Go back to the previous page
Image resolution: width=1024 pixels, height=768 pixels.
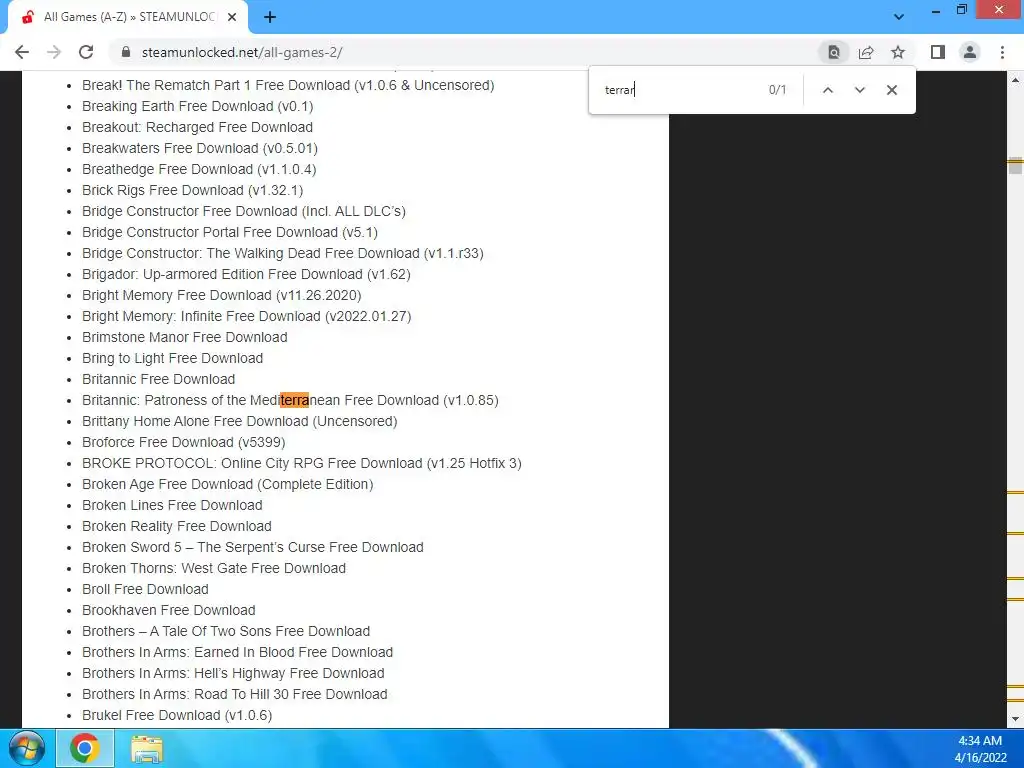pyautogui.click(x=22, y=52)
